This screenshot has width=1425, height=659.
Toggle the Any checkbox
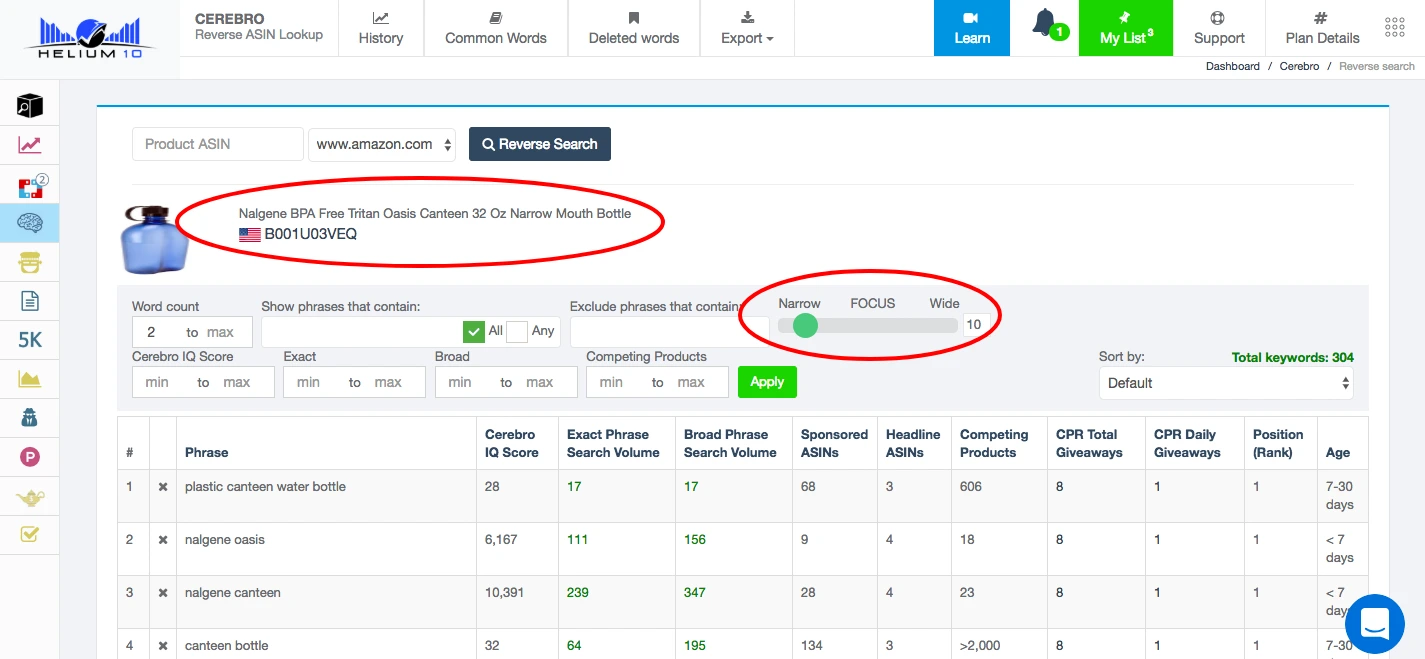tap(517, 331)
